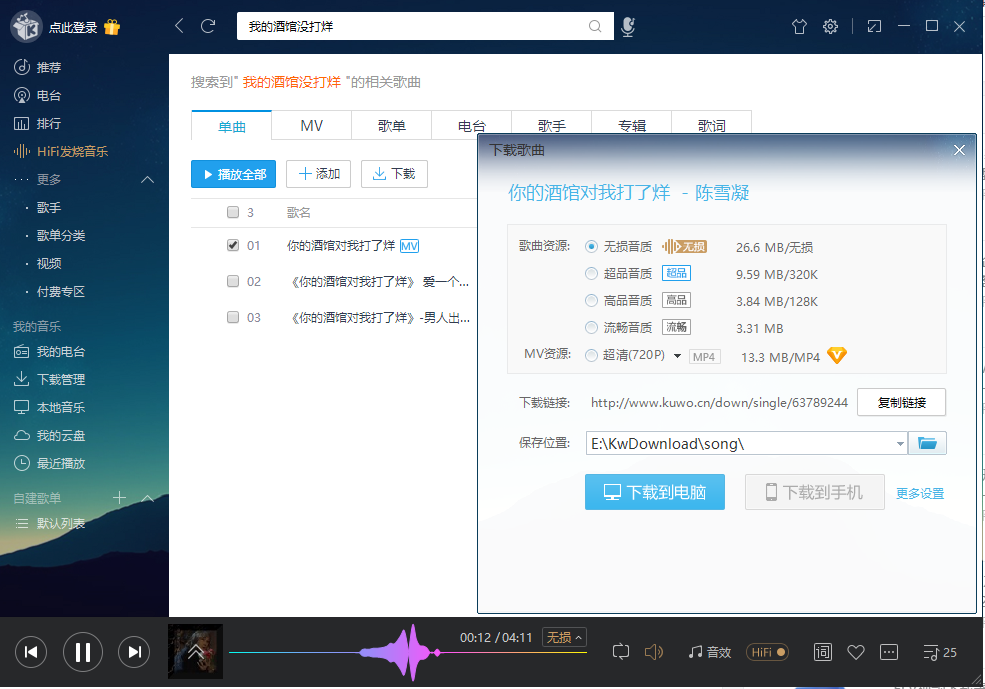The image size is (985, 689).
Task: Click the volume speaker icon
Action: pos(653,652)
